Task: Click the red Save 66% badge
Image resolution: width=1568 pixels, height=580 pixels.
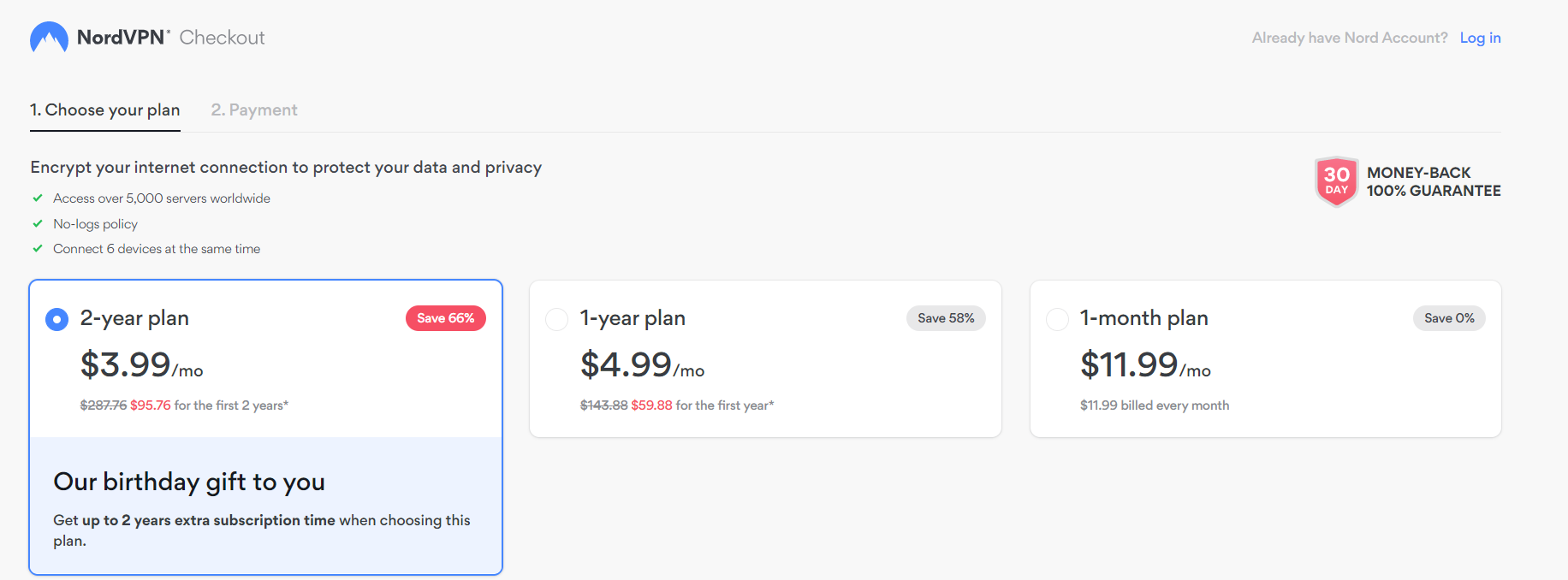Action: [446, 318]
